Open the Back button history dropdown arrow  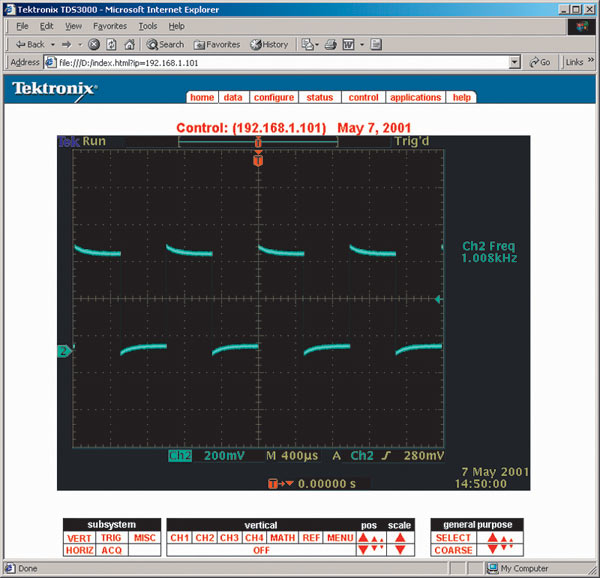(x=52, y=45)
